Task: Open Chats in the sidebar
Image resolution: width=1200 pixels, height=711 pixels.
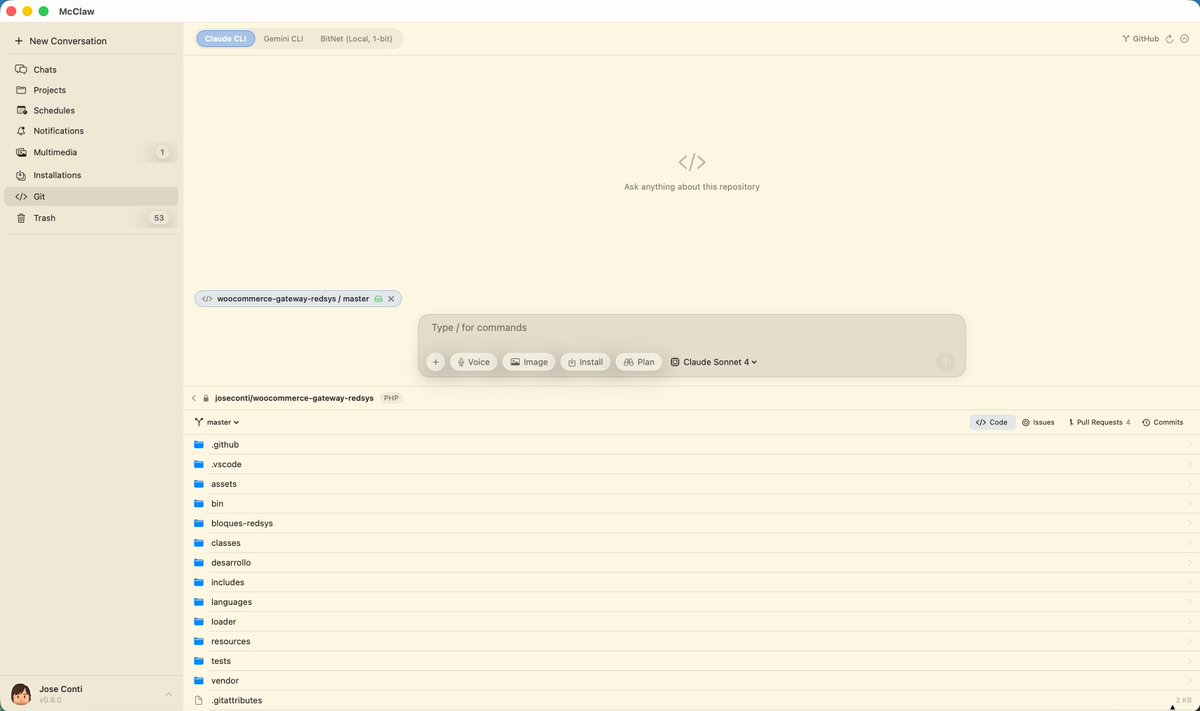Action: pyautogui.click(x=91, y=70)
